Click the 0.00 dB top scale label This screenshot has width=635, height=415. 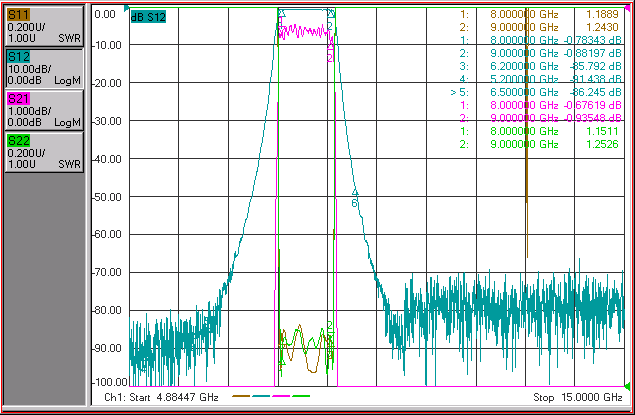coord(105,14)
